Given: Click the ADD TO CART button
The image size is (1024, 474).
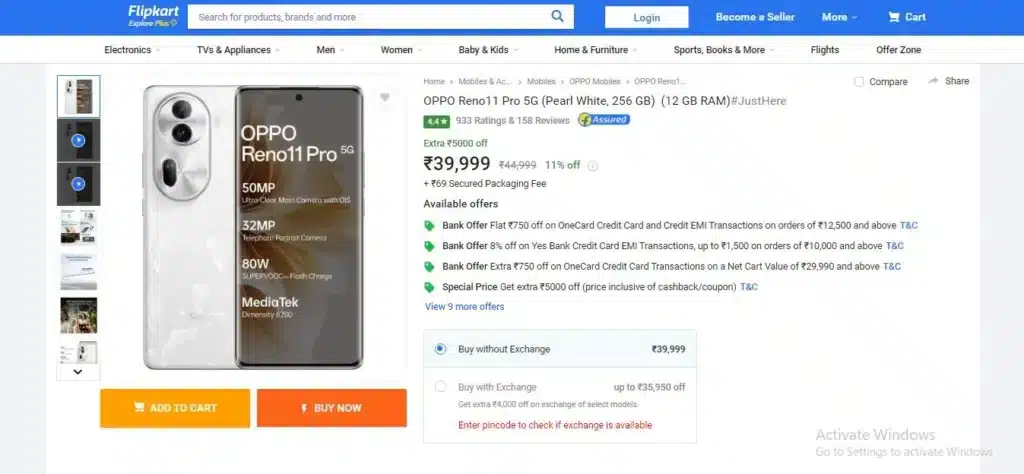Looking at the screenshot, I should [175, 408].
